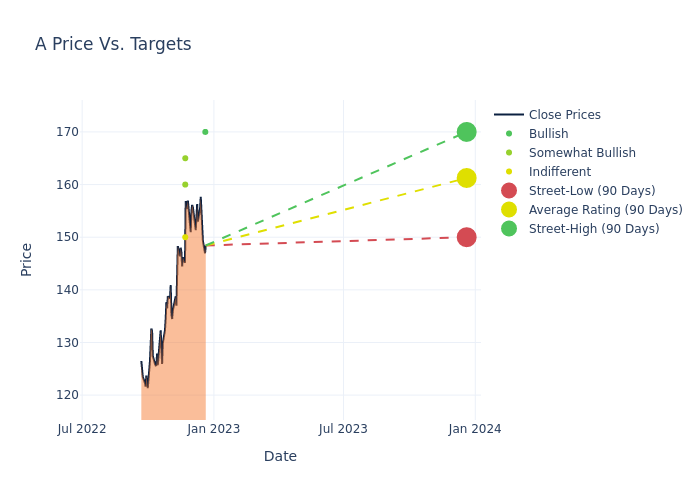The width and height of the screenshot is (700, 500).
Task: Click the Price axis title
Action: point(27,259)
